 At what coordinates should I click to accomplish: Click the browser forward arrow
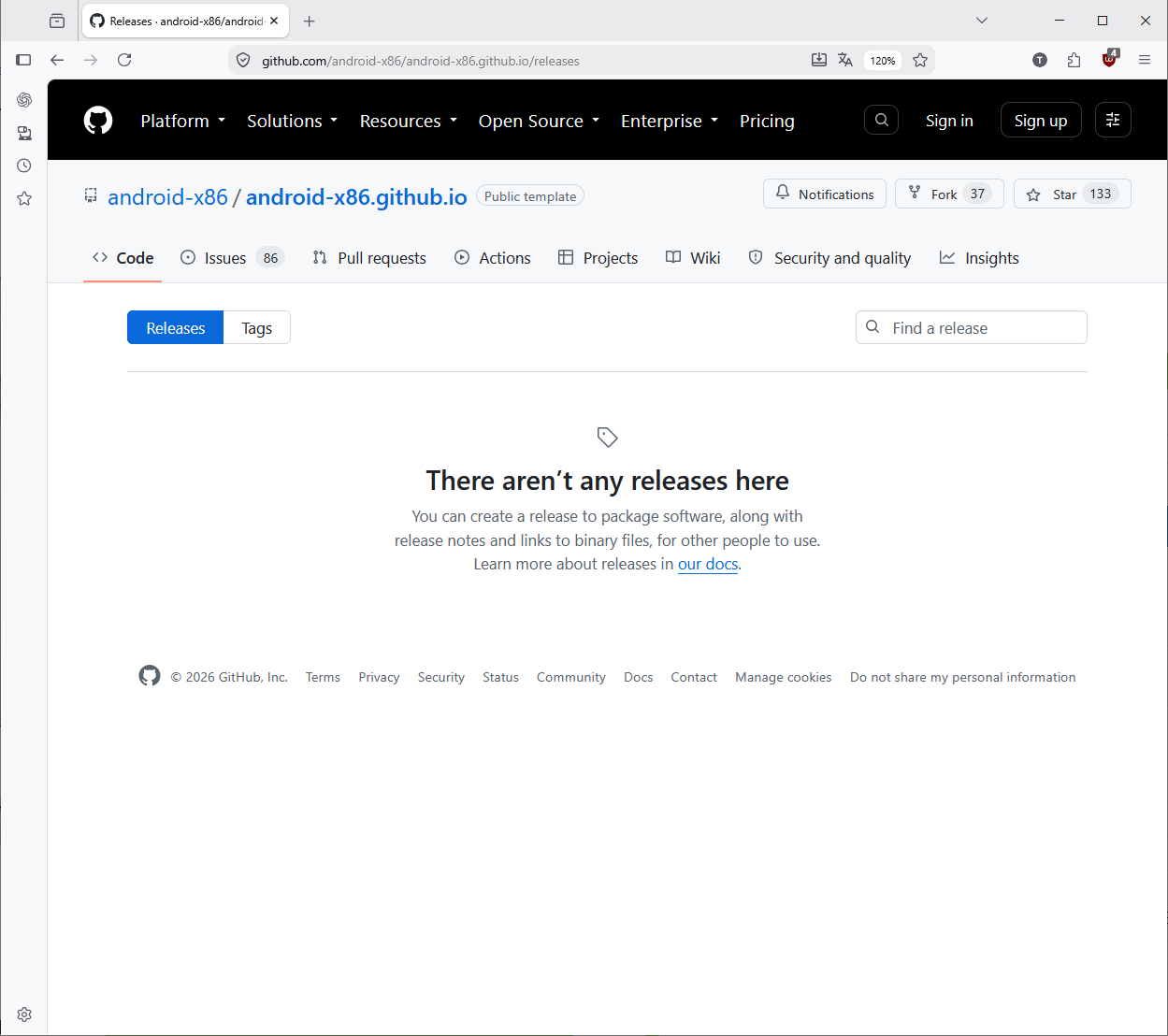pos(91,60)
